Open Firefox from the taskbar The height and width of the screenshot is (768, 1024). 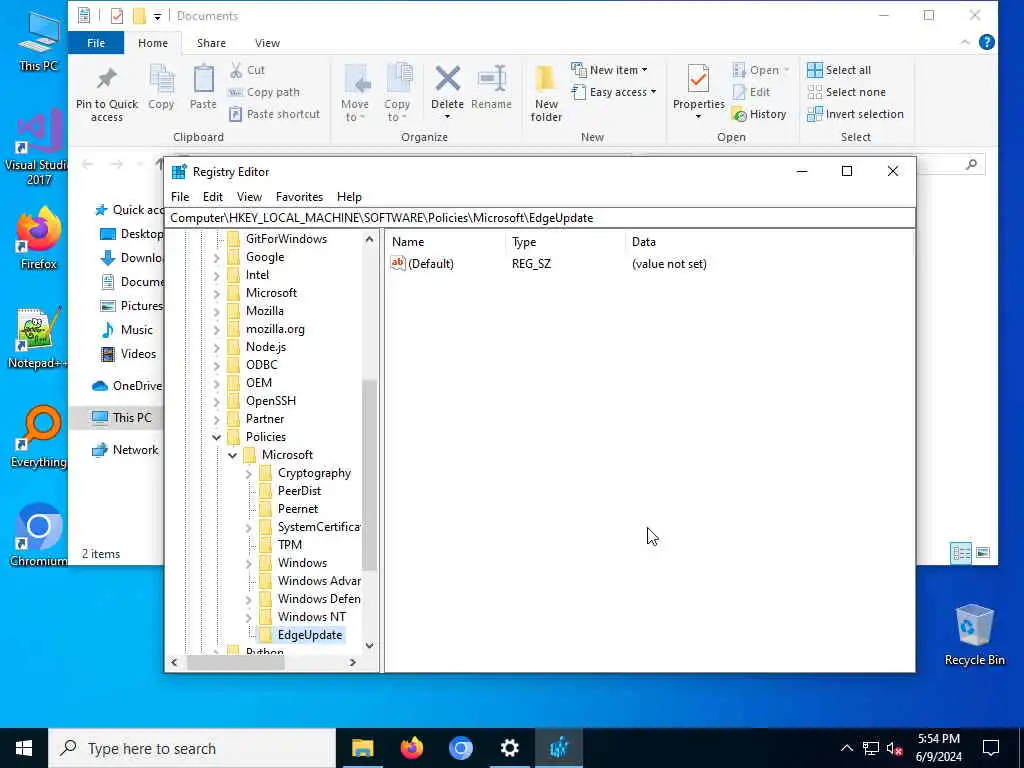coord(411,748)
